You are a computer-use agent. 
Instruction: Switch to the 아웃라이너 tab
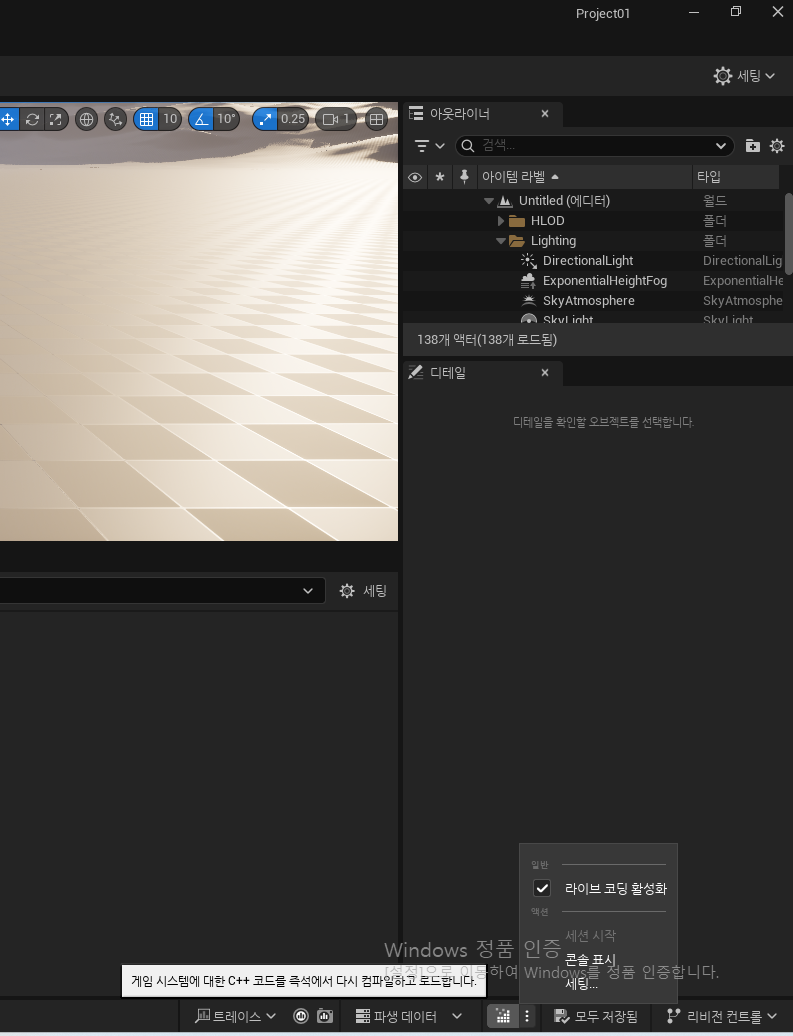click(460, 114)
